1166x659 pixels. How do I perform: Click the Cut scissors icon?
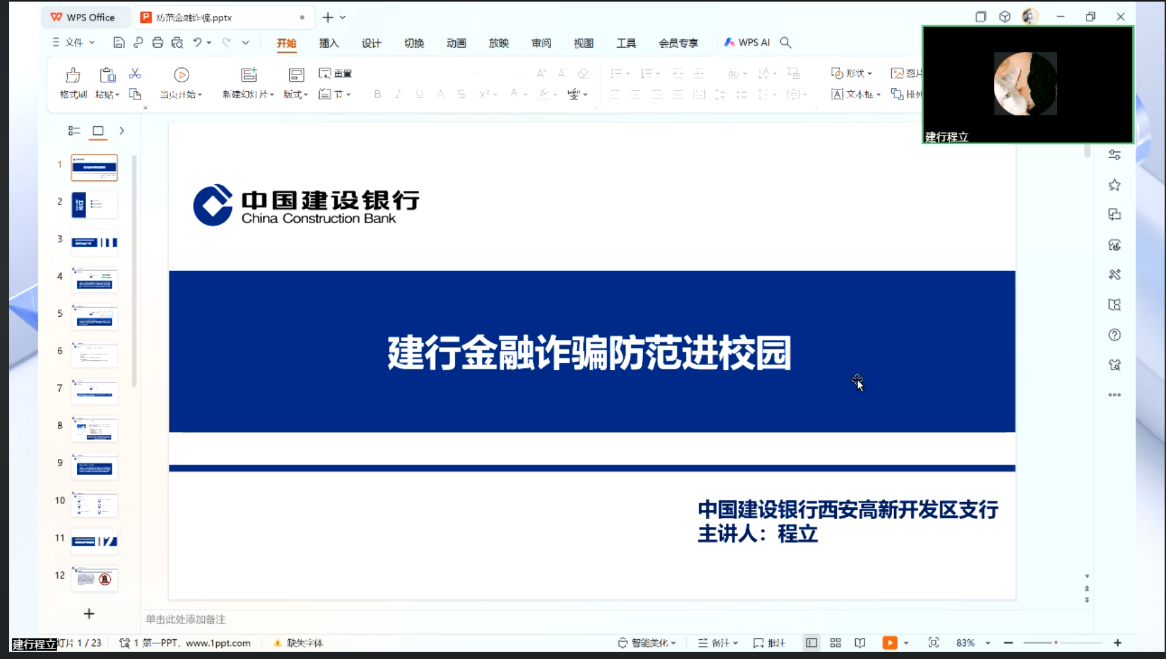pyautogui.click(x=135, y=74)
